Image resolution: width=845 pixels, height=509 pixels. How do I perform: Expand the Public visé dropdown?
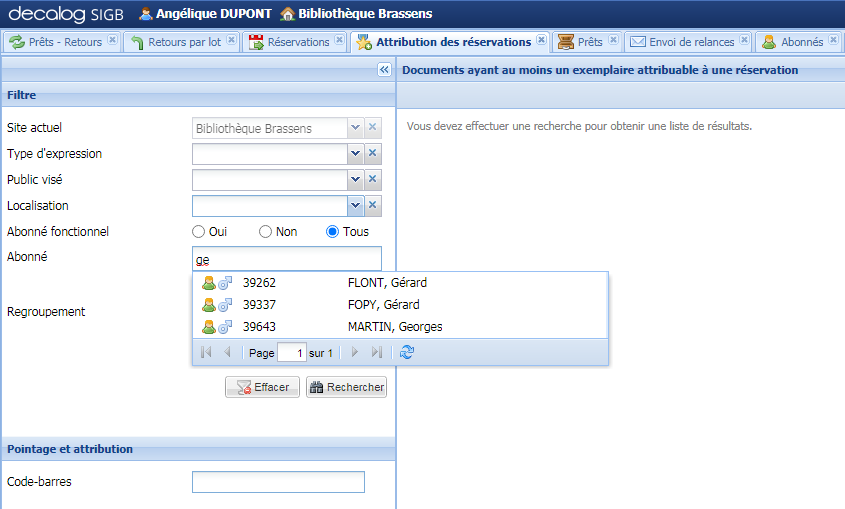pos(354,180)
